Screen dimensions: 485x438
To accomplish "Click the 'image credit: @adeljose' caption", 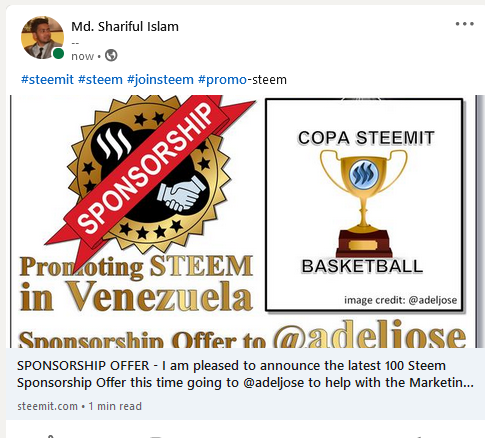I will click(x=400, y=300).
